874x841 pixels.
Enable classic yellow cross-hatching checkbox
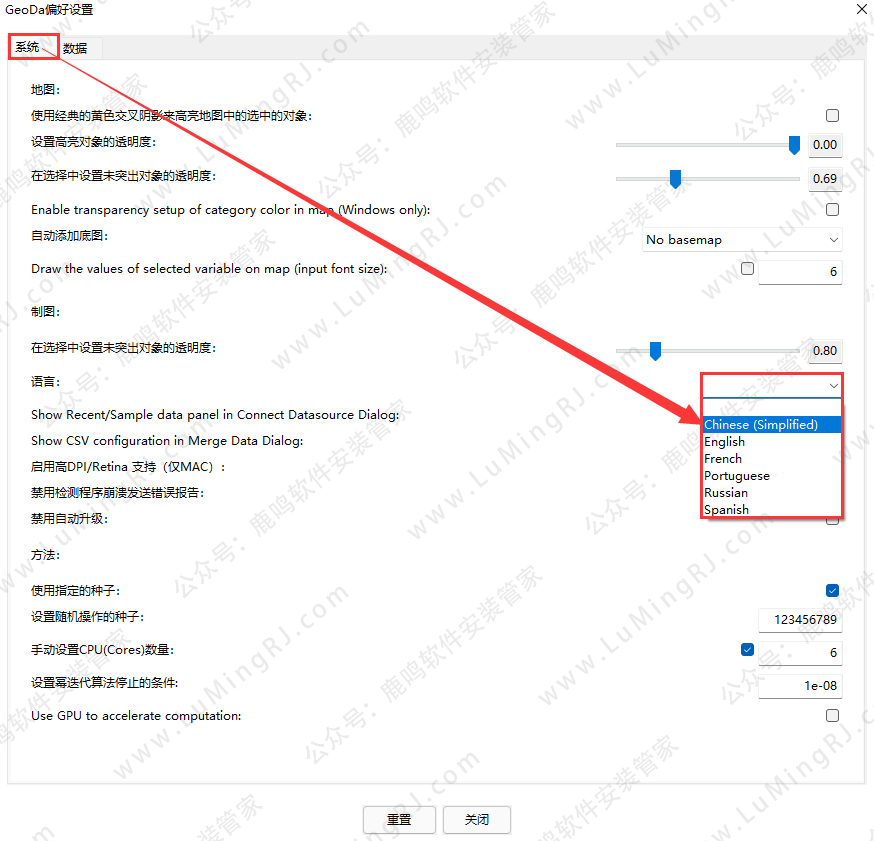pyautogui.click(x=832, y=116)
